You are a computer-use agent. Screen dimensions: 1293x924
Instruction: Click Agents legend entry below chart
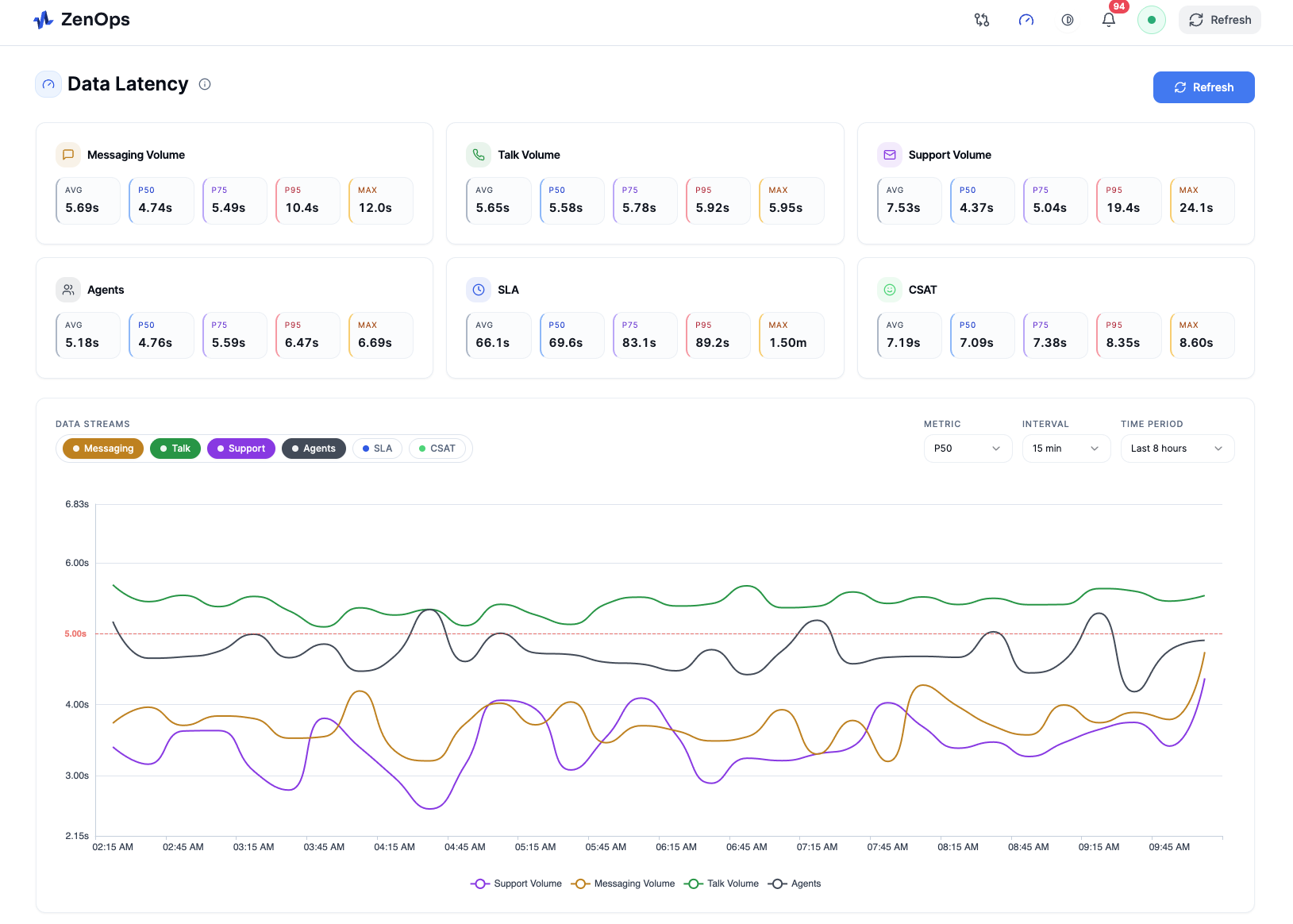pyautogui.click(x=795, y=884)
